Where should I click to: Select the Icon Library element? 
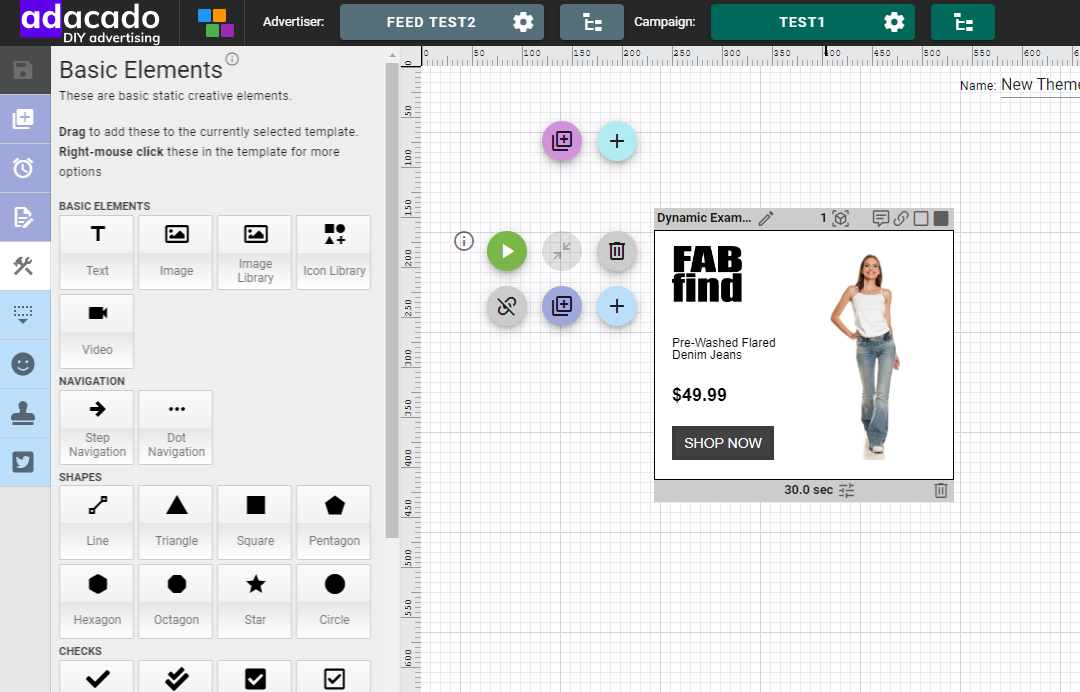pyautogui.click(x=334, y=252)
